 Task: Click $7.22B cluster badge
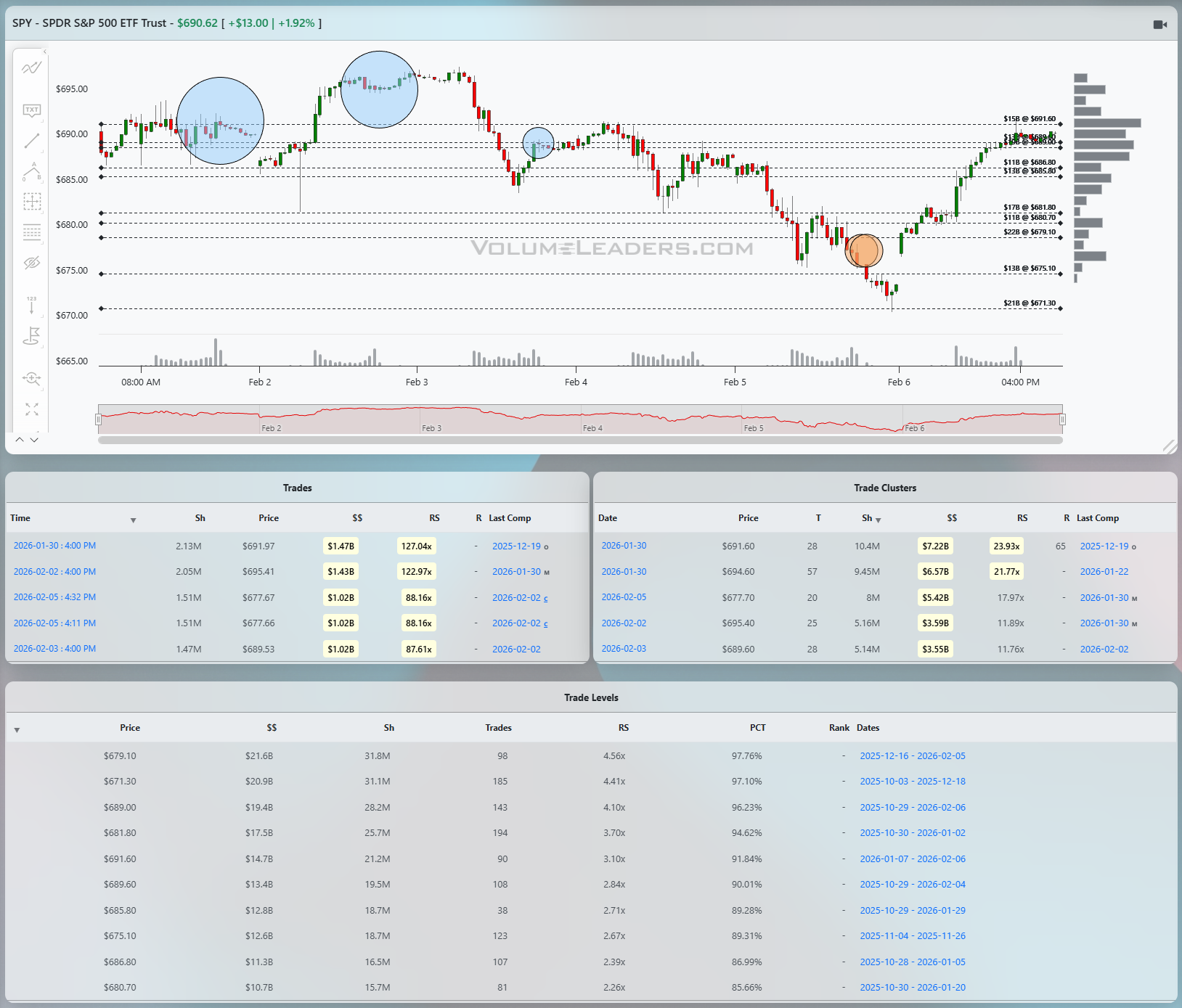(935, 546)
